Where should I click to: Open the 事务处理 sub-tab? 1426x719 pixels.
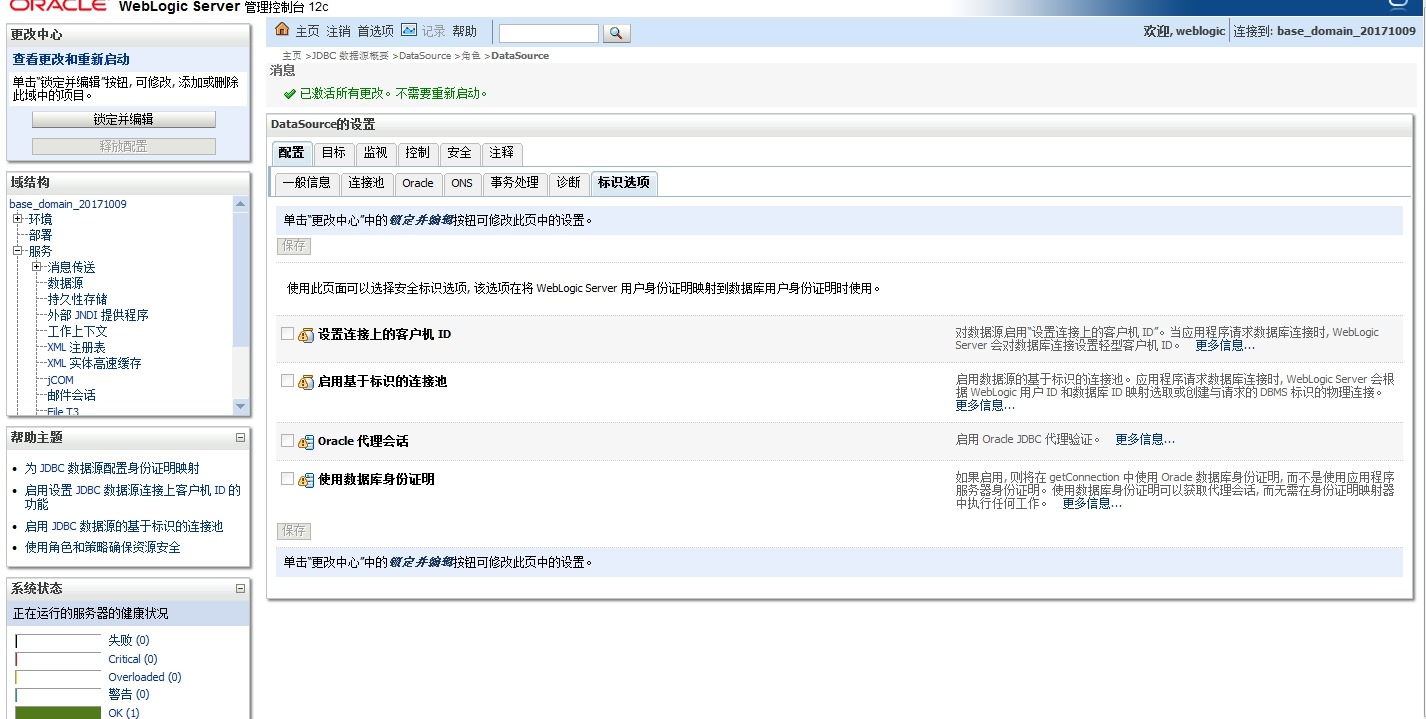click(x=515, y=182)
